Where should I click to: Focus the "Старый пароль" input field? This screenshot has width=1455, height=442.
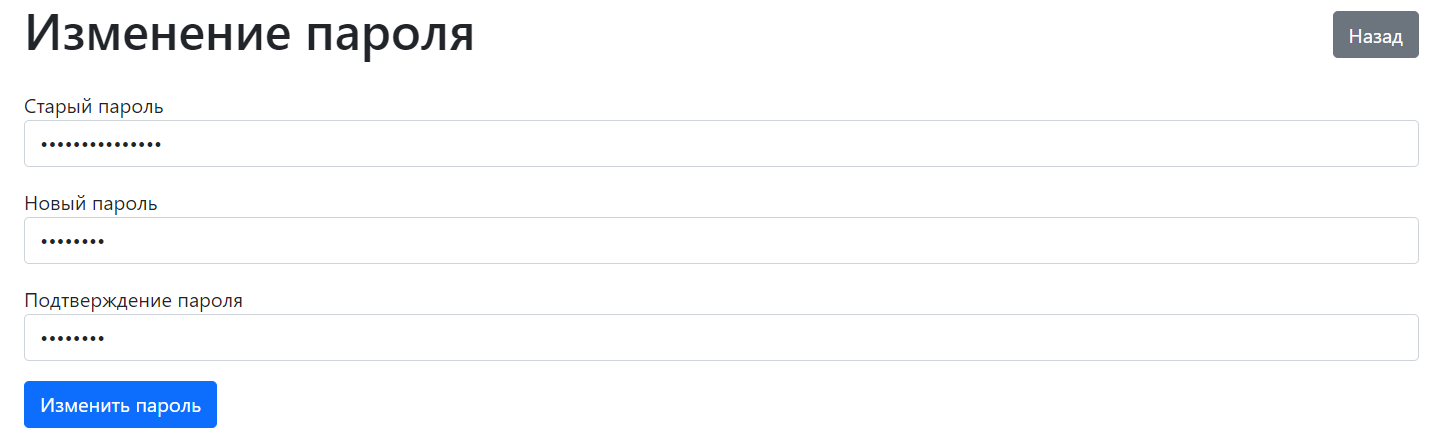(720, 144)
